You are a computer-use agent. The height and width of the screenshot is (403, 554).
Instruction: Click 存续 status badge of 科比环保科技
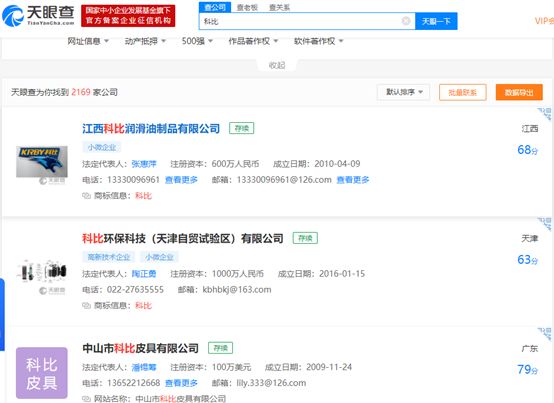pos(305,238)
